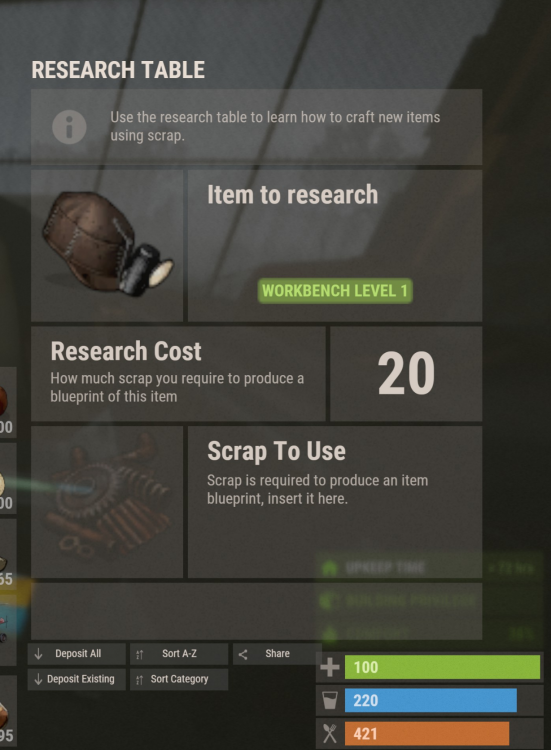
Task: Sort inventory by category
Action: (179, 679)
